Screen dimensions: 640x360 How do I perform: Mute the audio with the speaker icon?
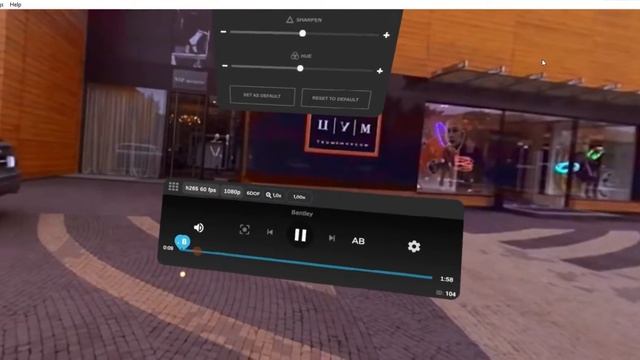pyautogui.click(x=199, y=227)
